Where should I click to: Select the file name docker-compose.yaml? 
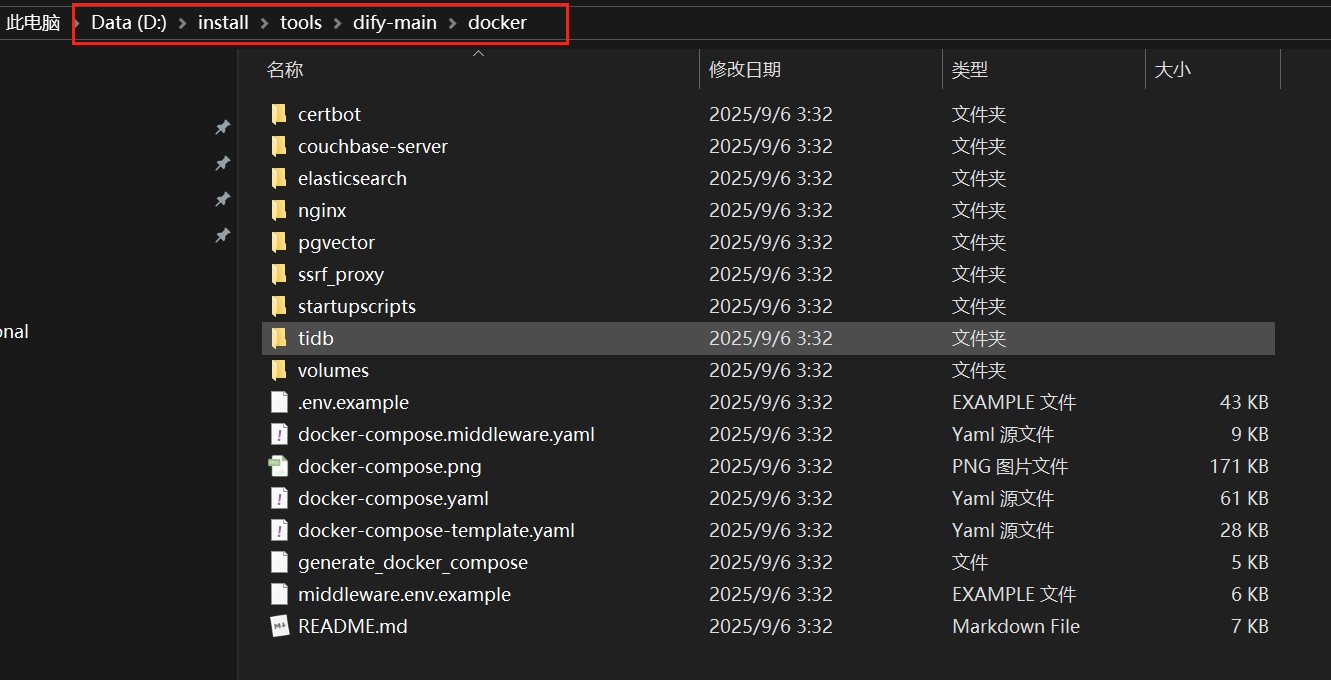point(393,498)
